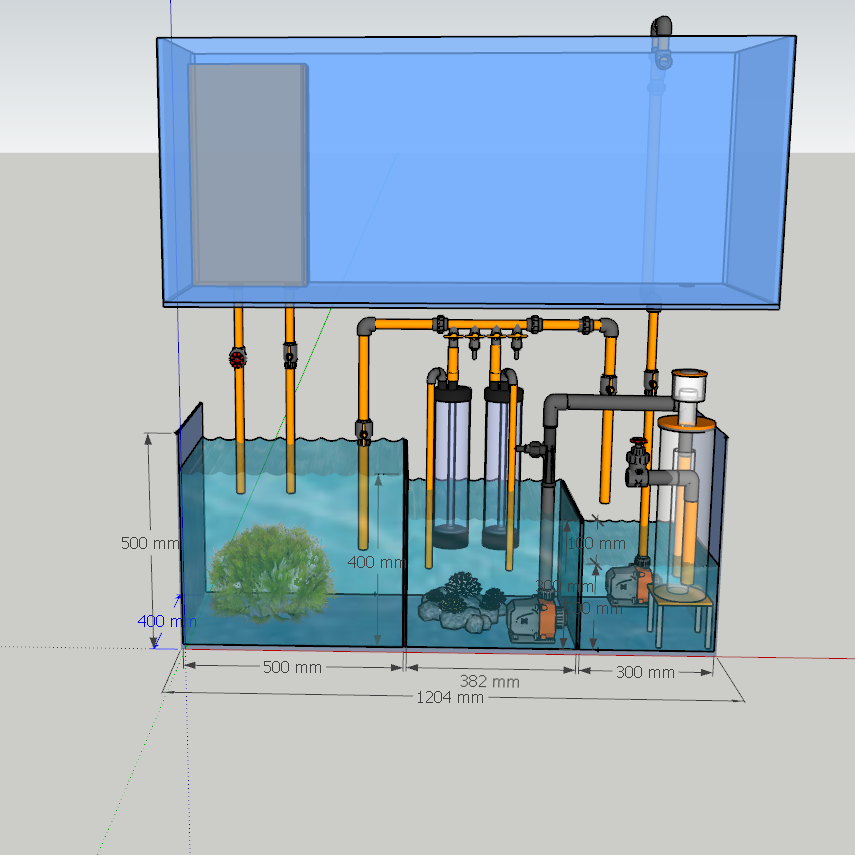Select the skimmer pump in right chamber
The width and height of the screenshot is (855, 855).
[x=632, y=584]
